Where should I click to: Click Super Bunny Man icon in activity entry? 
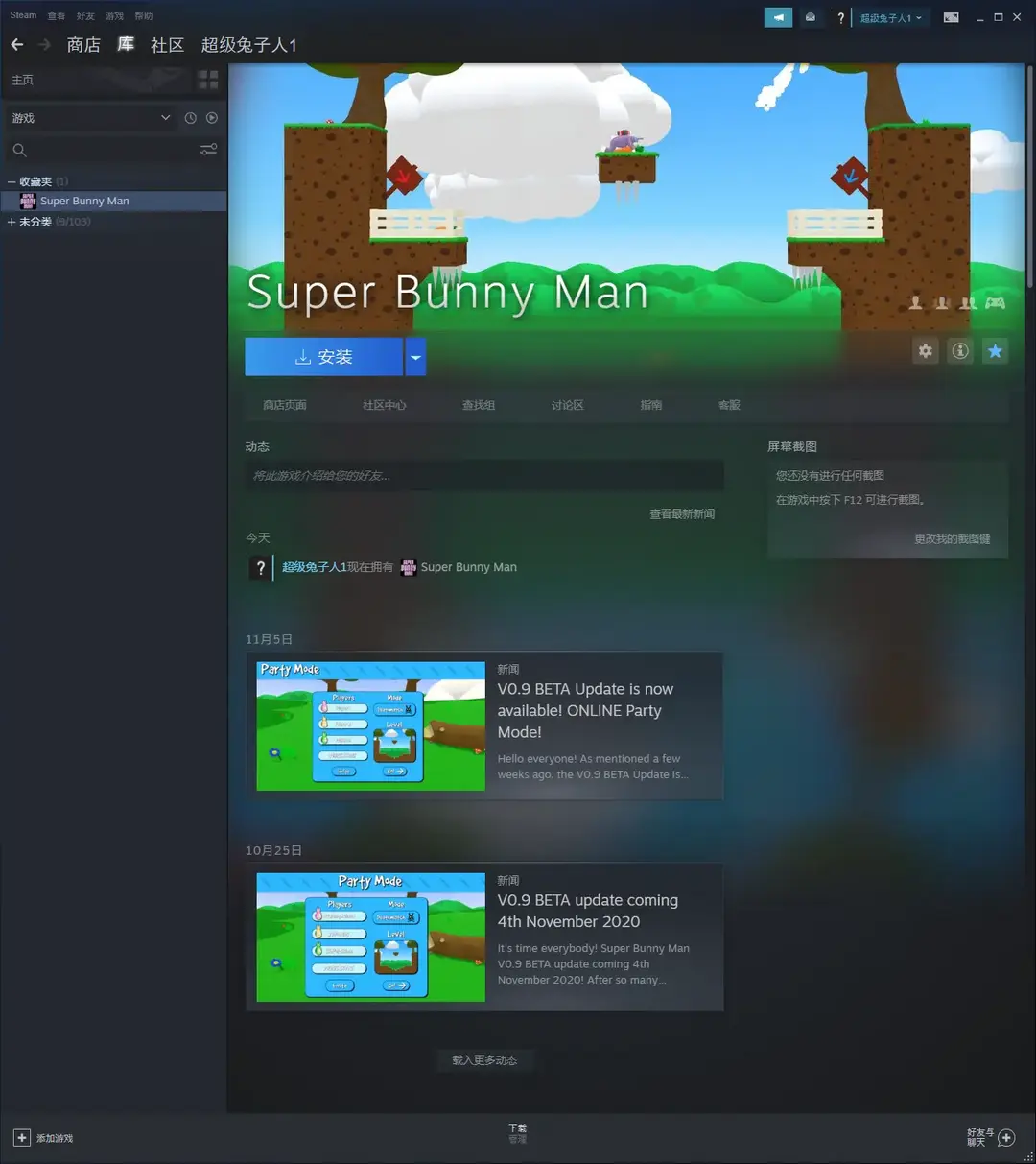tap(409, 567)
